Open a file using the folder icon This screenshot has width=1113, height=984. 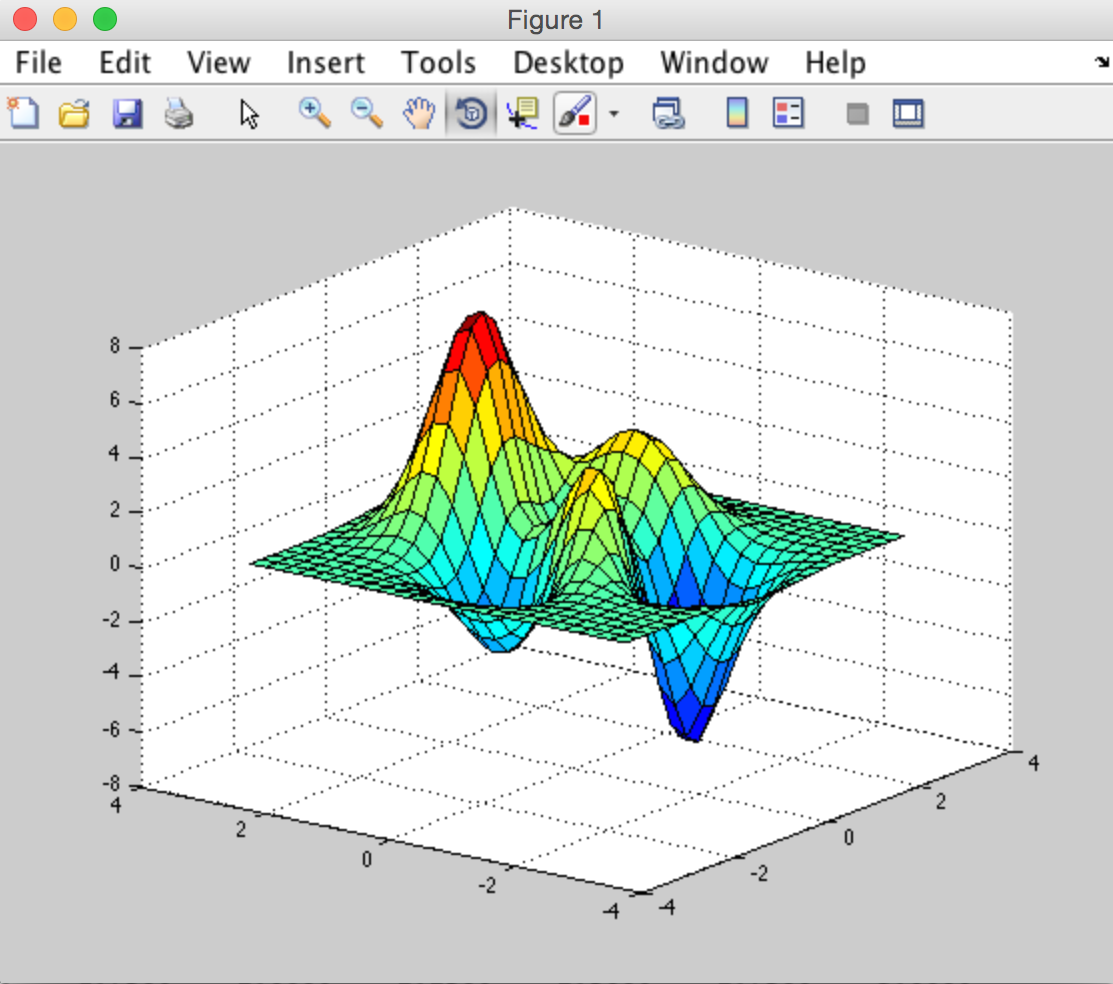[75, 114]
